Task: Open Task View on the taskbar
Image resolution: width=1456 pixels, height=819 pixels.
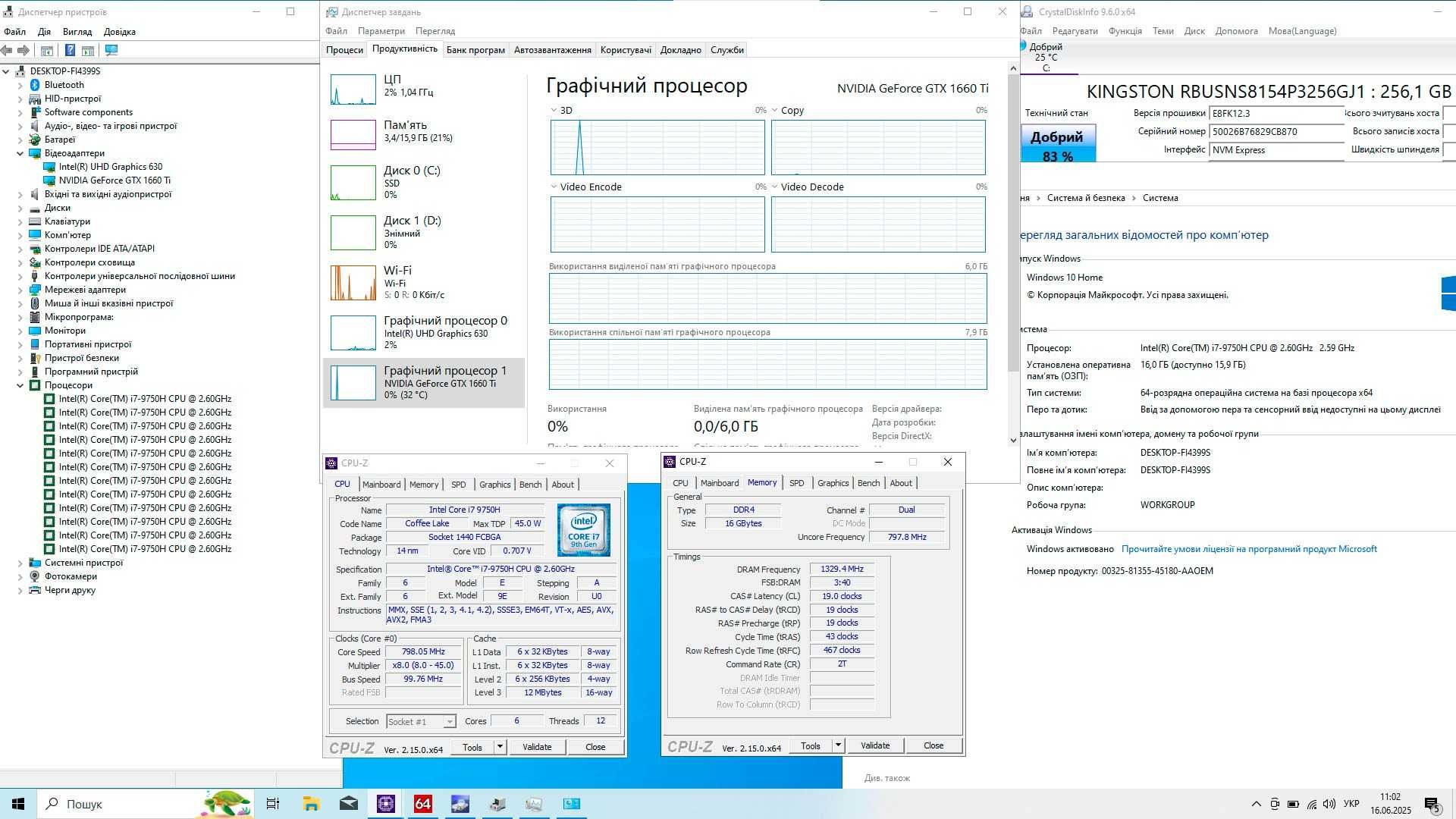Action: [x=273, y=804]
